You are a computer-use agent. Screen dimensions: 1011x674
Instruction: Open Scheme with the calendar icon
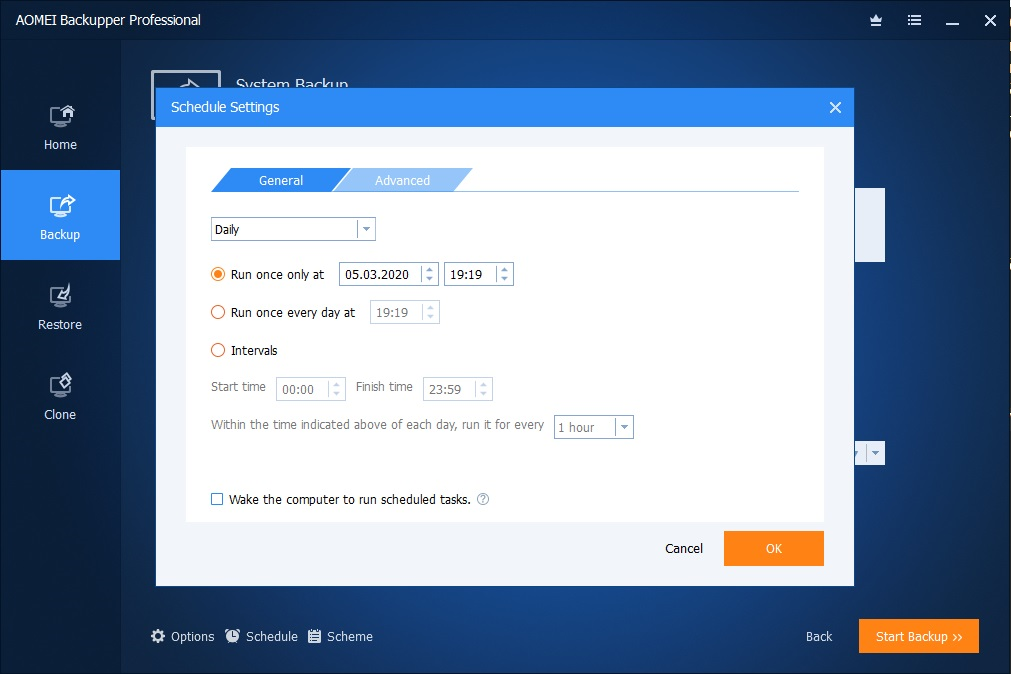[340, 637]
